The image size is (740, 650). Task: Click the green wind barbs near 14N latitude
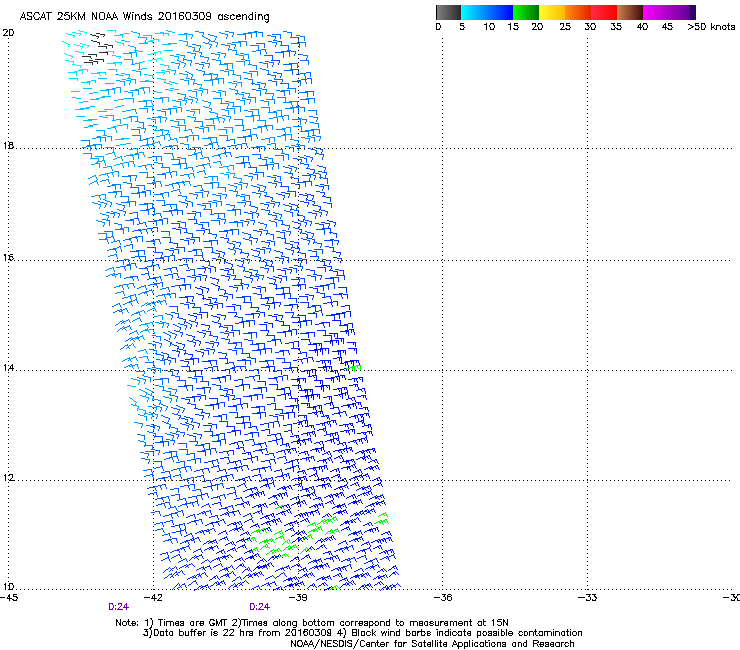pyautogui.click(x=354, y=367)
